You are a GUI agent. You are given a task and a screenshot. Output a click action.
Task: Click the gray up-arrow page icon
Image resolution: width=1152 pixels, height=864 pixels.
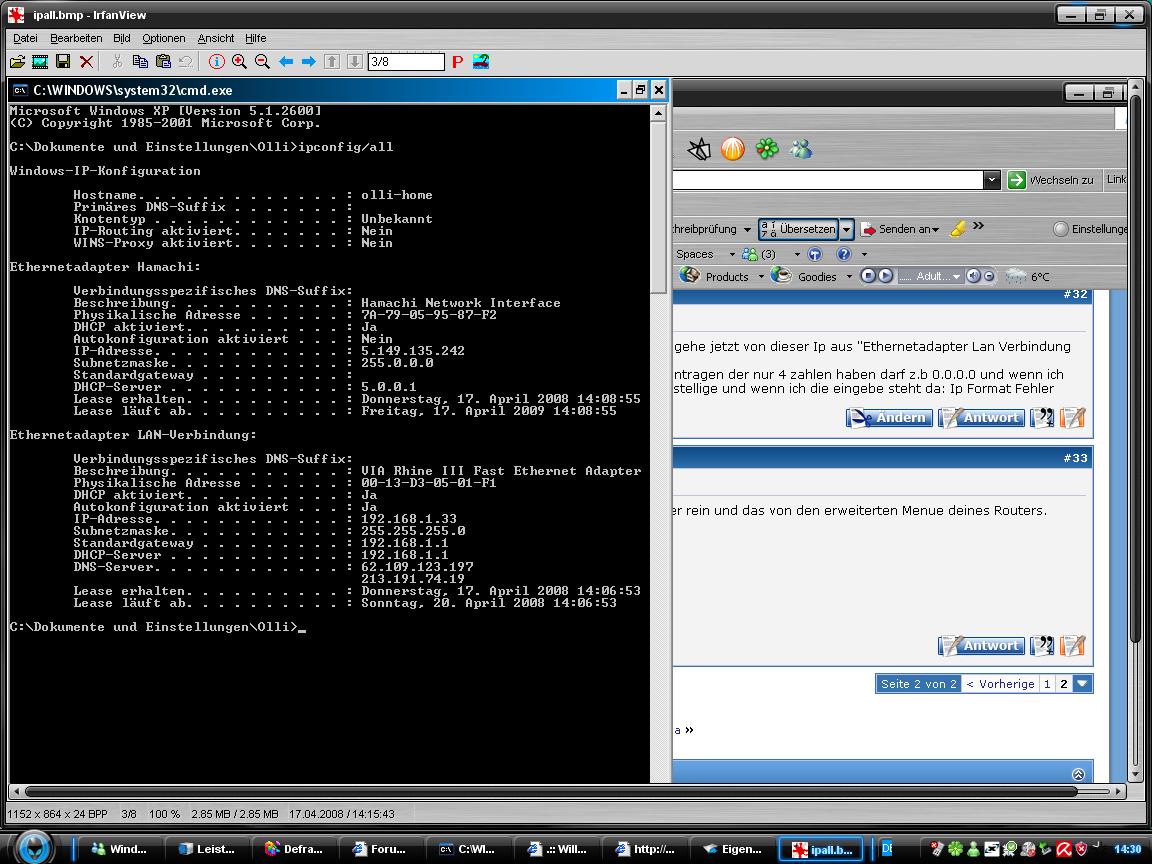click(332, 62)
